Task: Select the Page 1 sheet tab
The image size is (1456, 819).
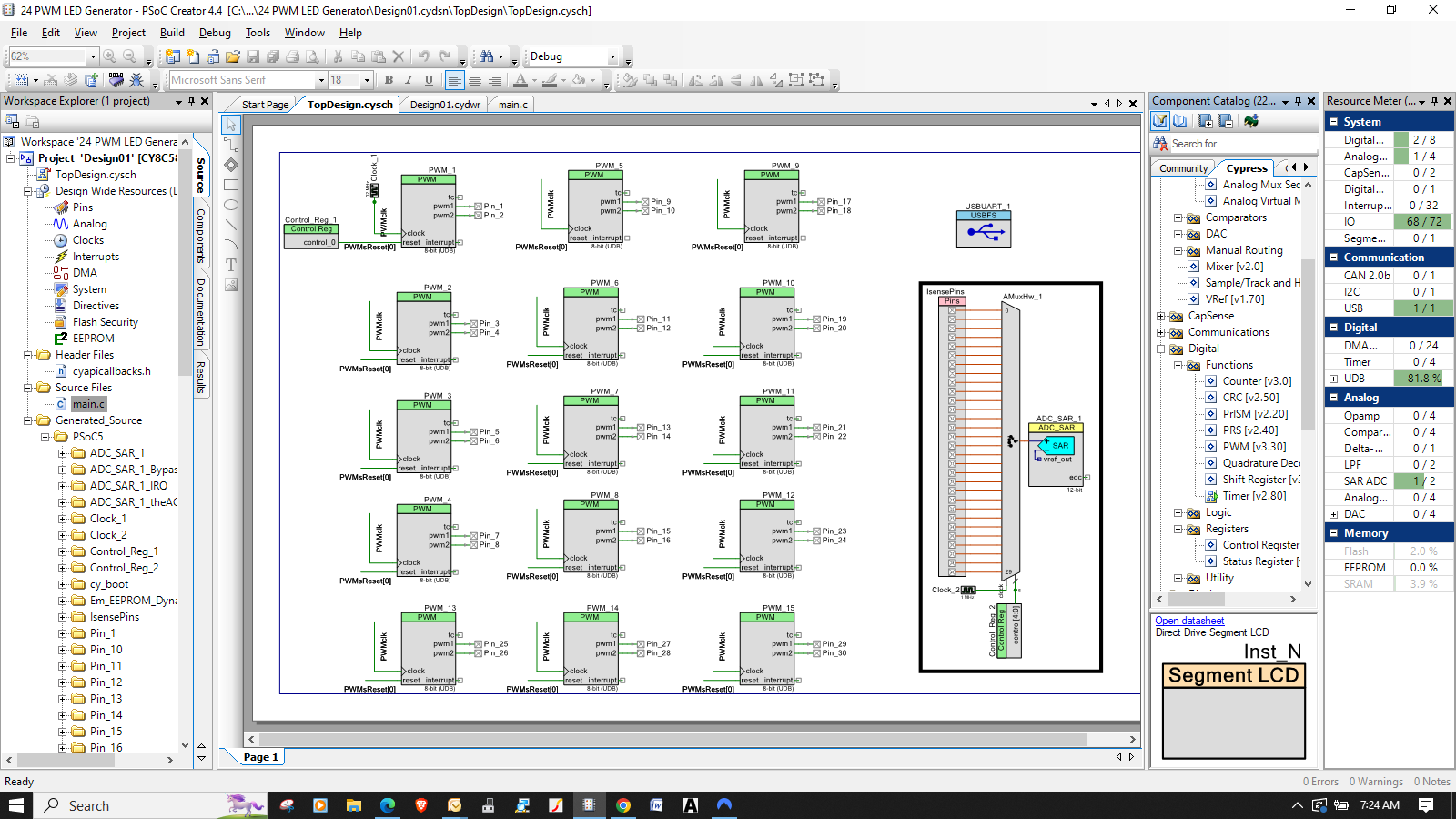Action: coord(261,757)
